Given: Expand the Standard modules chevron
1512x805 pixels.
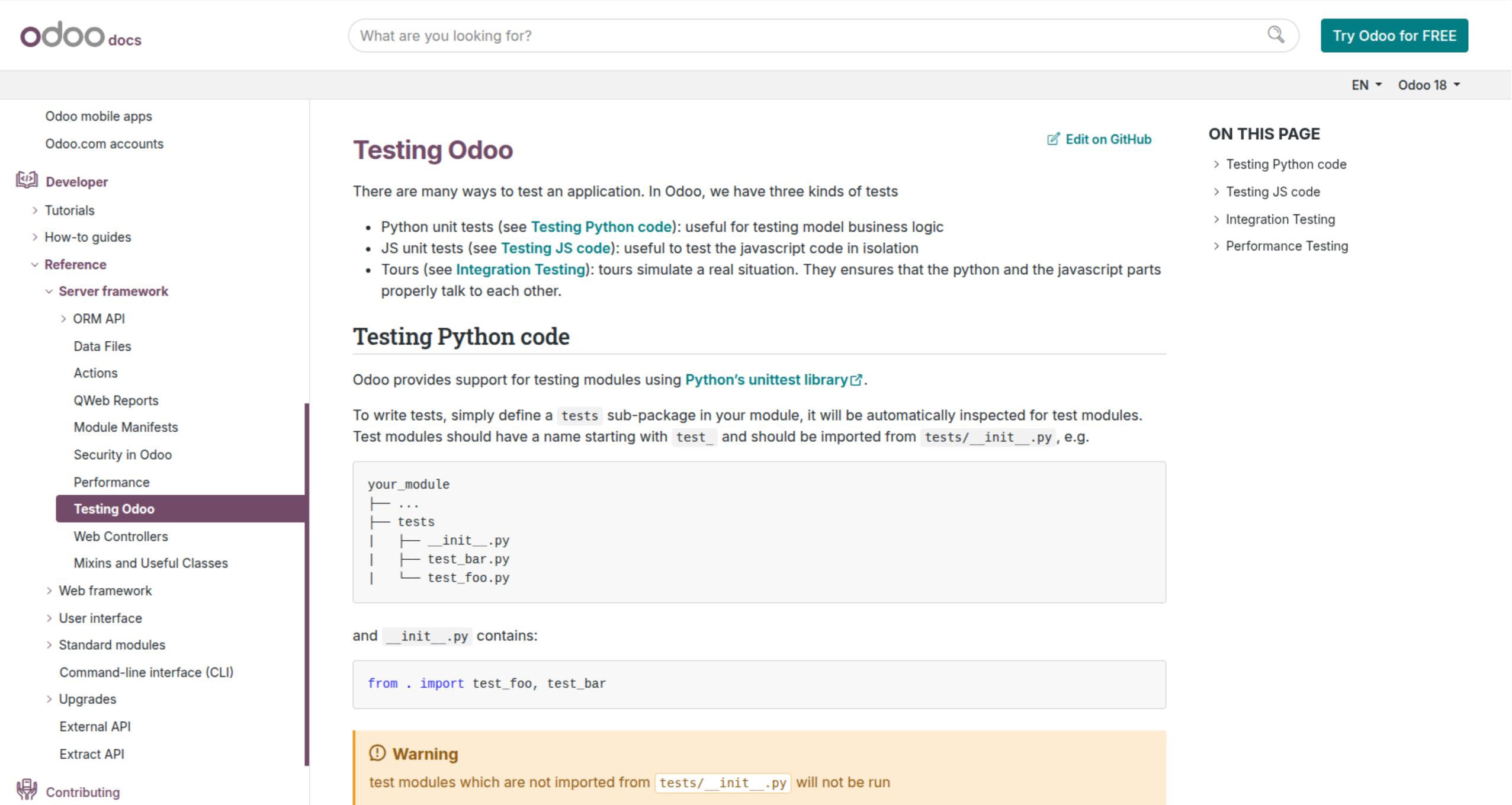Looking at the screenshot, I should 49,645.
